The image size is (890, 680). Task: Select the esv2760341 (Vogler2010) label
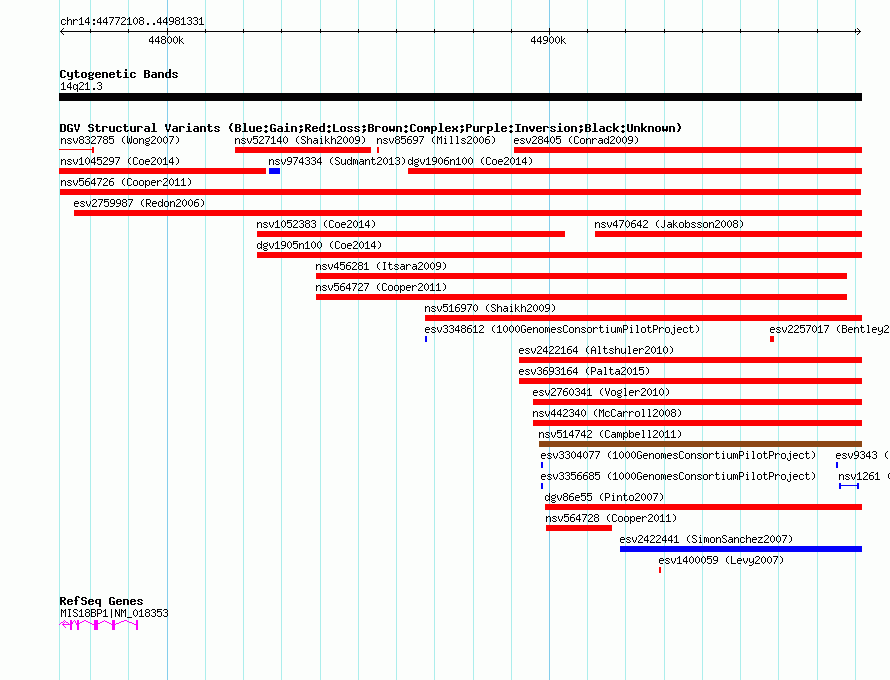601,392
